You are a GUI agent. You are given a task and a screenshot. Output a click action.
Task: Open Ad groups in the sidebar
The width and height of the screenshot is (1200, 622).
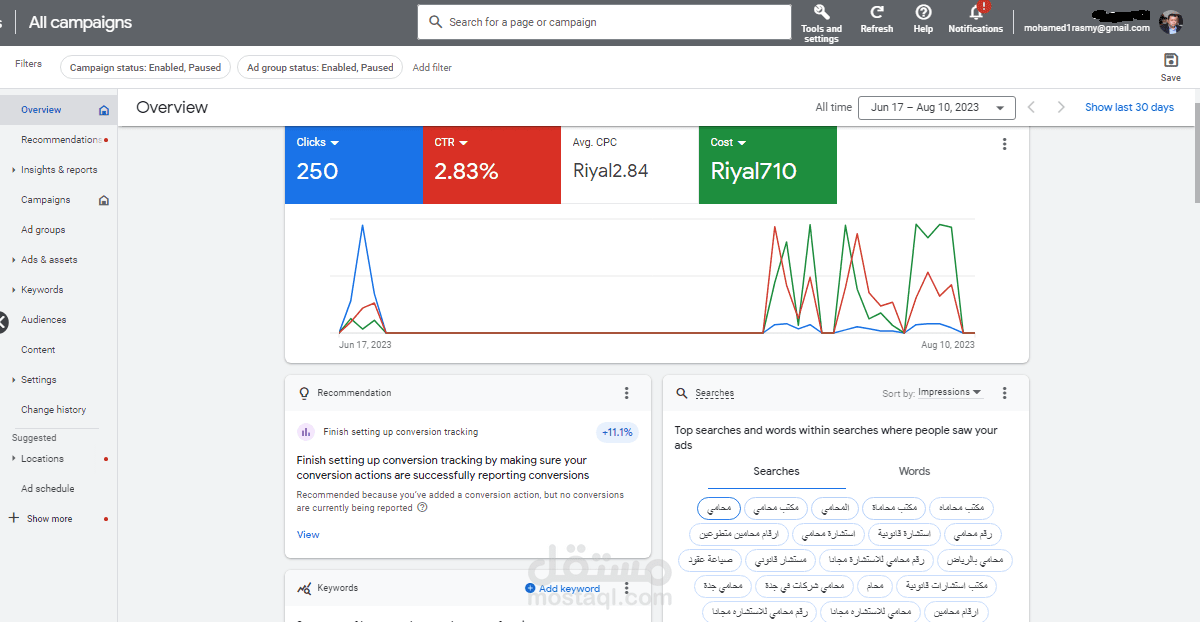[x=43, y=230]
